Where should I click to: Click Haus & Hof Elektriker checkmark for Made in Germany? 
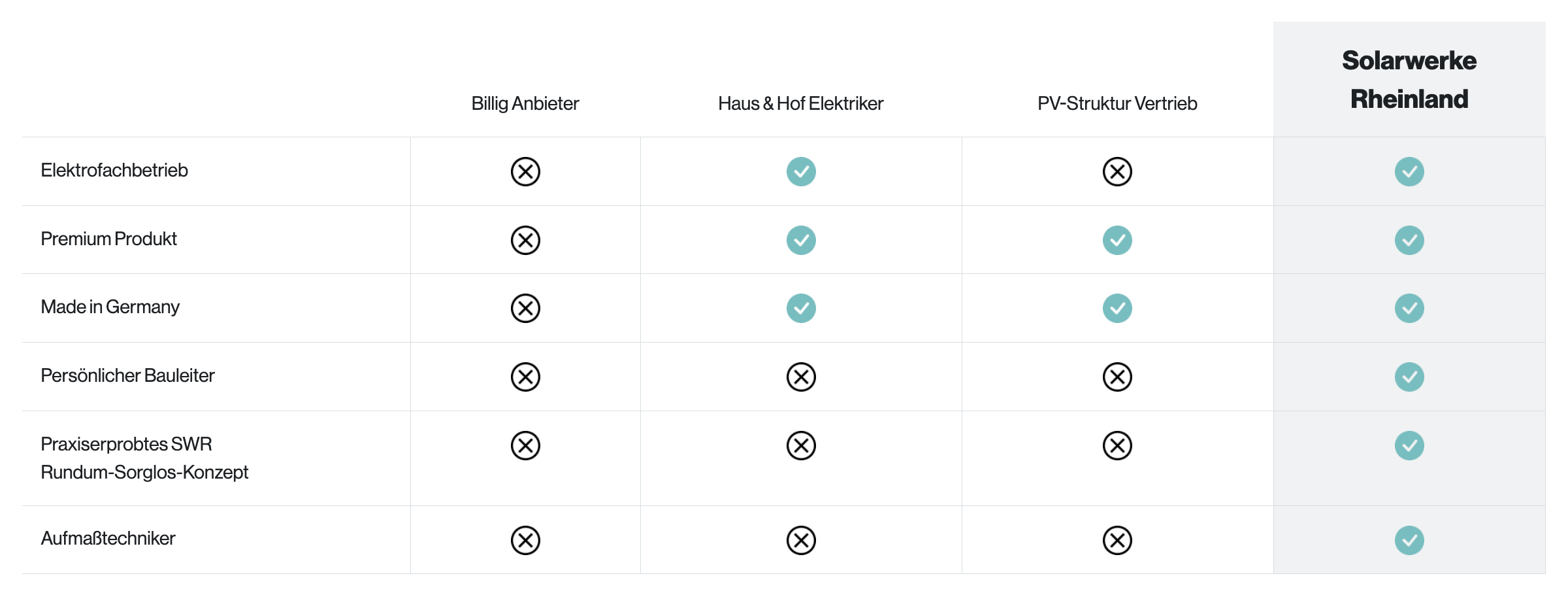click(801, 308)
